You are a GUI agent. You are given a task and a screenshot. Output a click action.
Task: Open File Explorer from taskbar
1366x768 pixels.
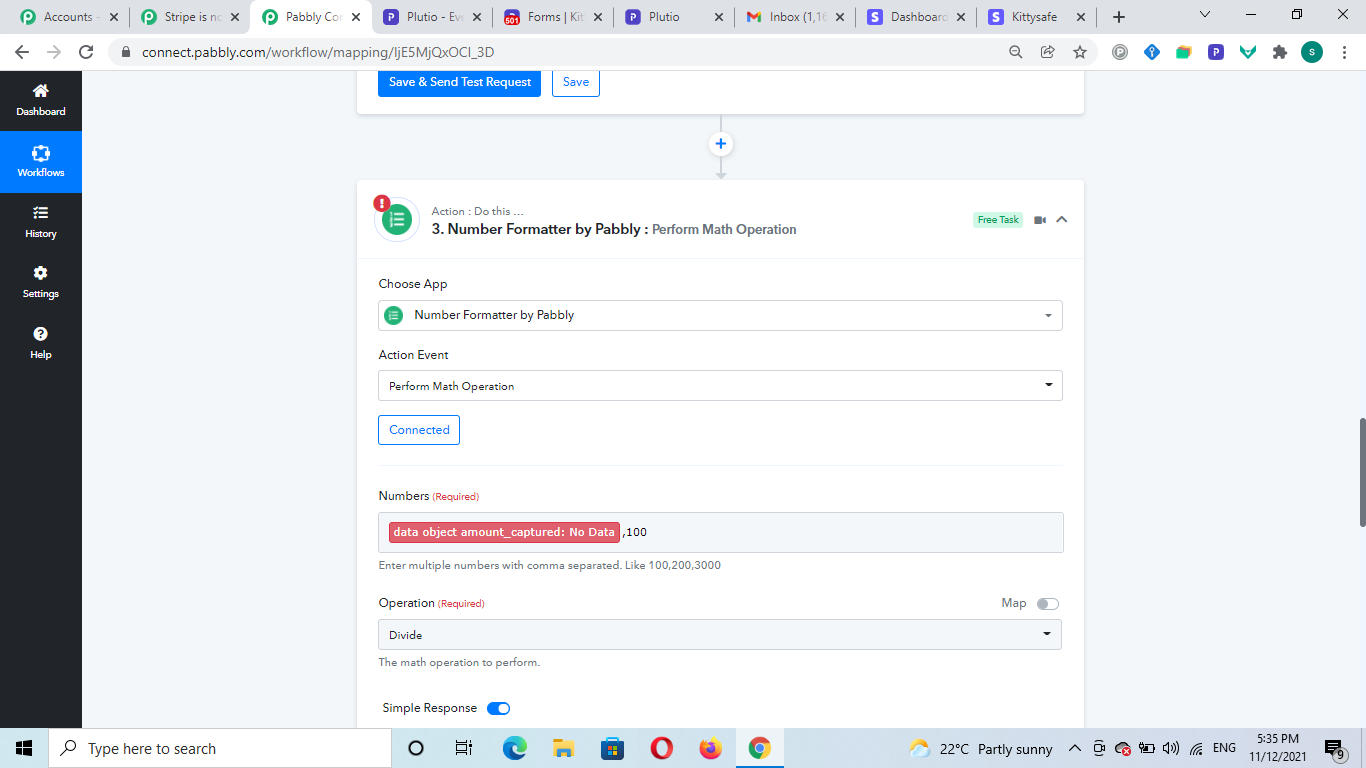pyautogui.click(x=563, y=748)
